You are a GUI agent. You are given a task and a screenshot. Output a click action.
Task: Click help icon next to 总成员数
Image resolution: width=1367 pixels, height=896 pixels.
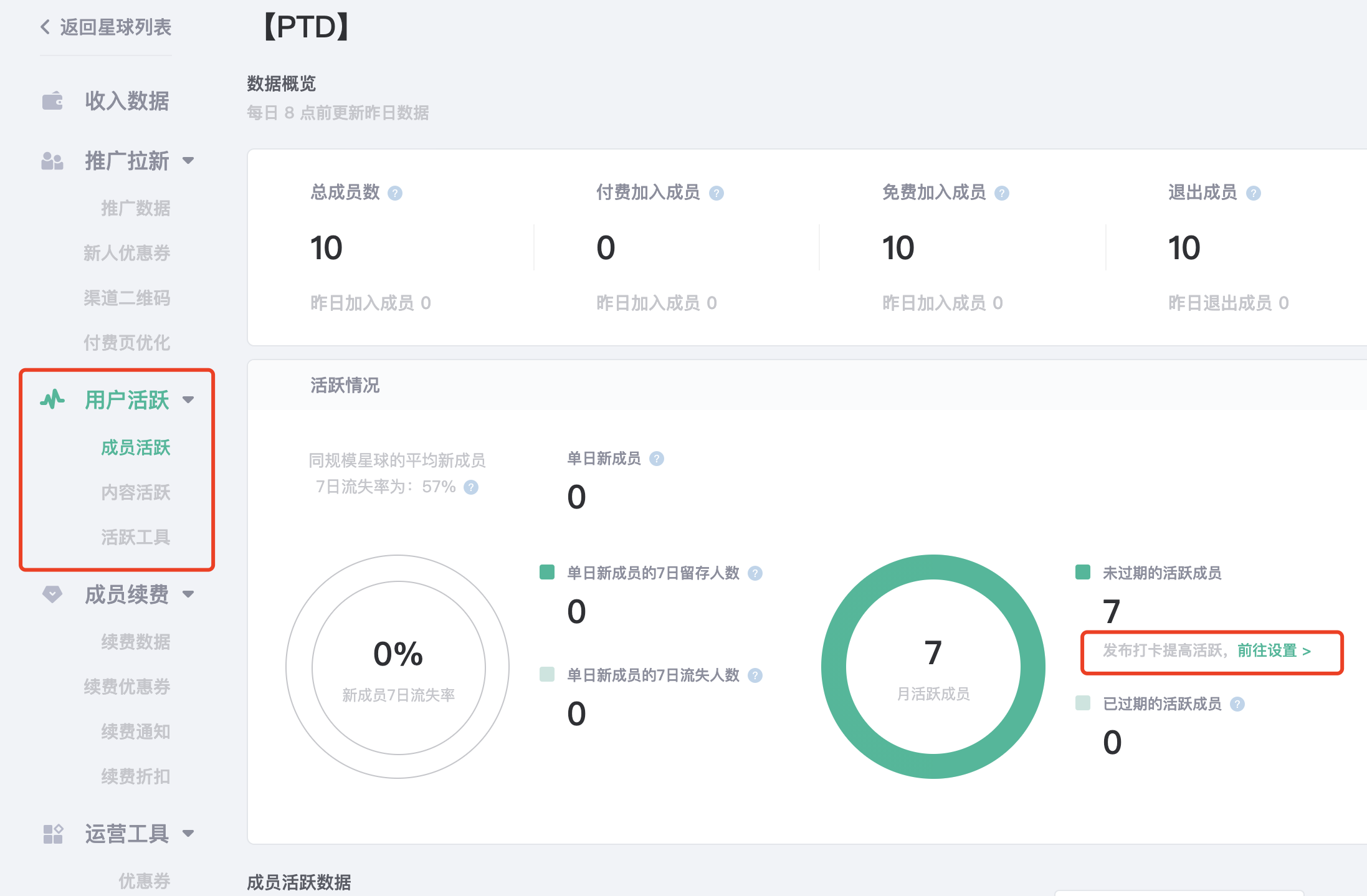[395, 193]
